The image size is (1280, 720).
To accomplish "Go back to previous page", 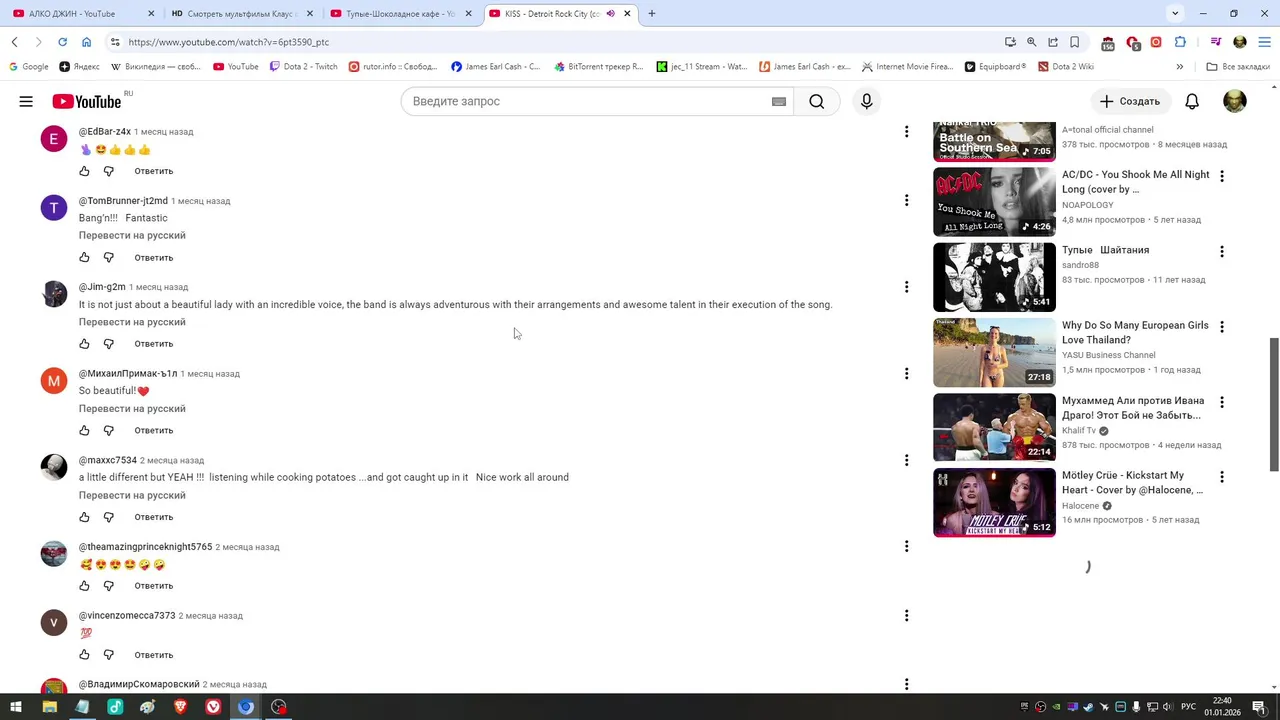I will coord(14,42).
